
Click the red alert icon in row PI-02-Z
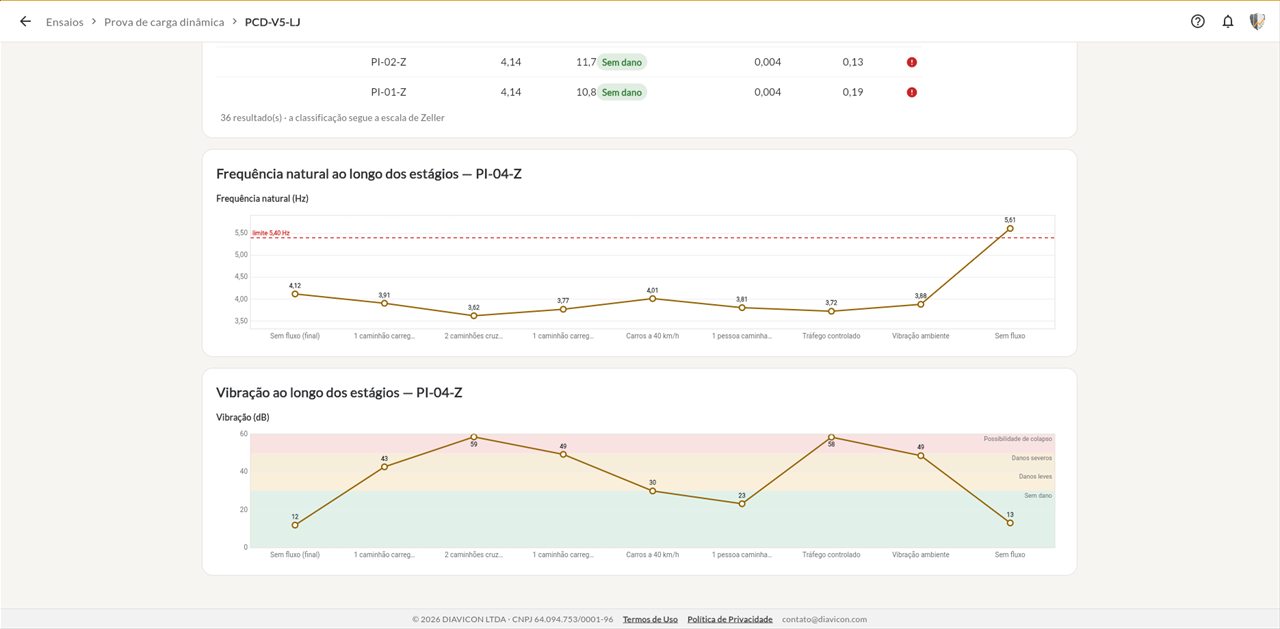pyautogui.click(x=912, y=62)
